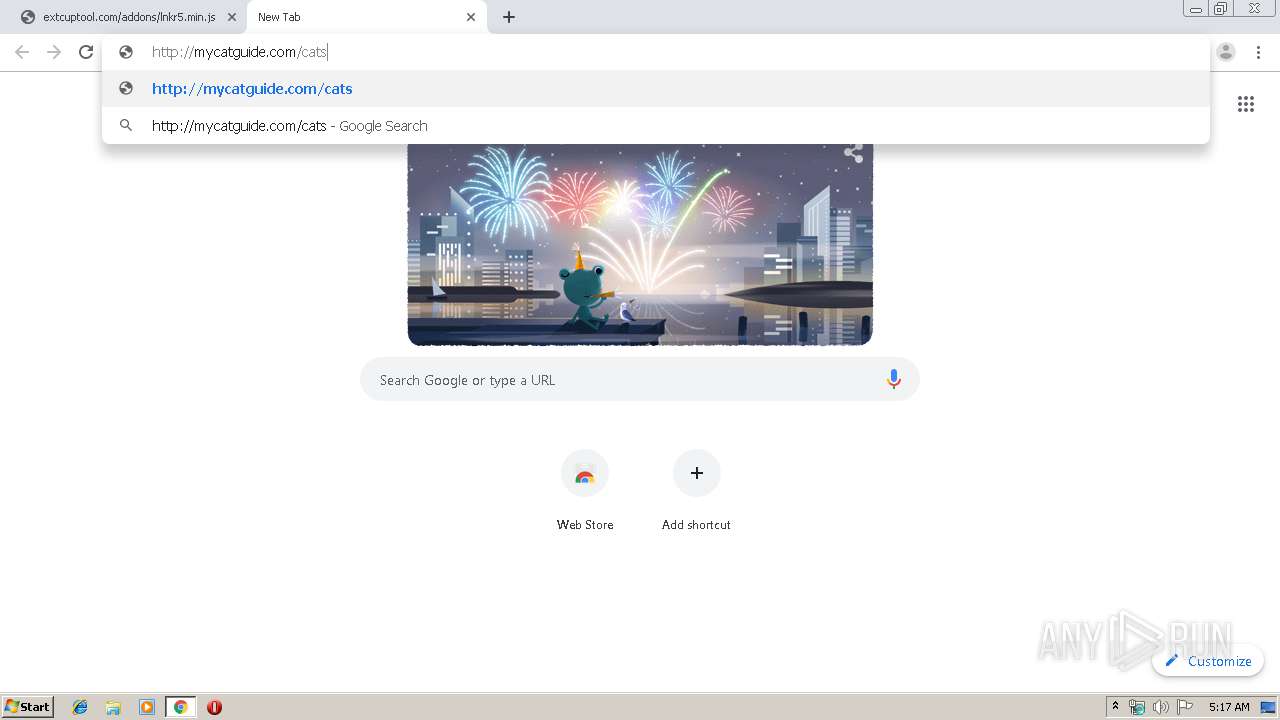Image resolution: width=1280 pixels, height=720 pixels.
Task: Open the Windows Start menu
Action: (x=28, y=707)
